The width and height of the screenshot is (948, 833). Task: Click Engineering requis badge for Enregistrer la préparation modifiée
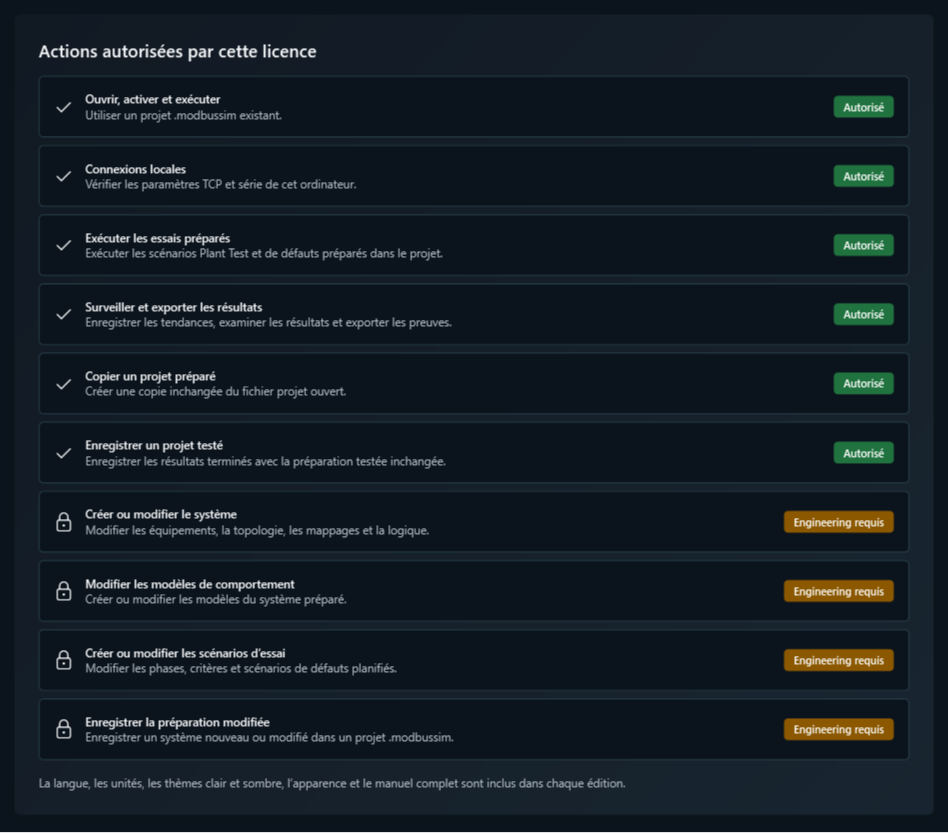(839, 729)
